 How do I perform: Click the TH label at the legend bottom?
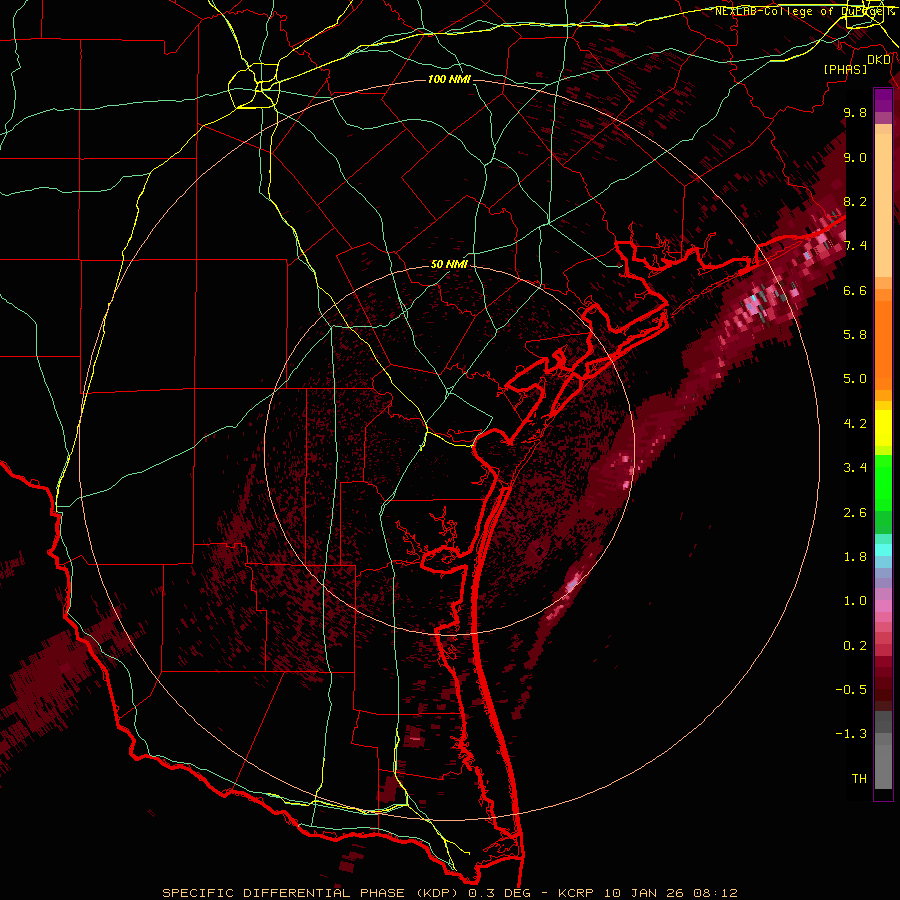click(x=859, y=779)
